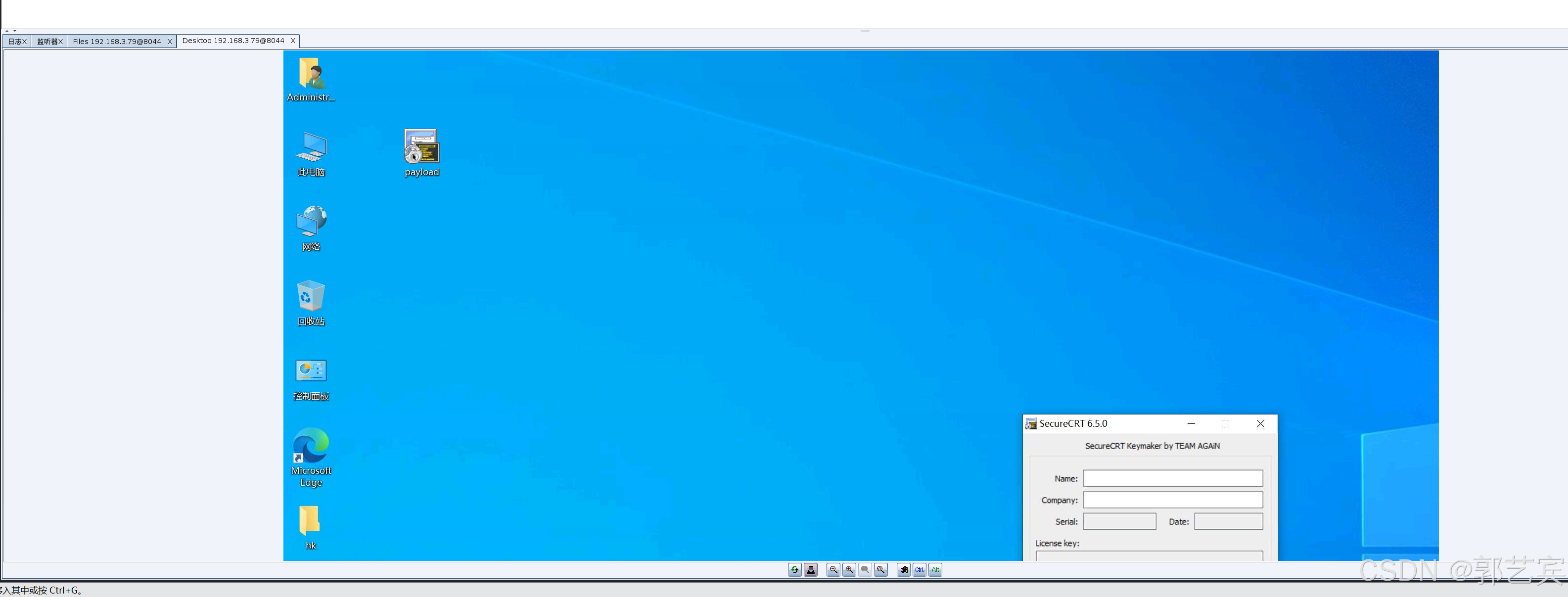Minimize the SecureCRT 6.5.0 window
The width and height of the screenshot is (1568, 597).
(x=1191, y=423)
